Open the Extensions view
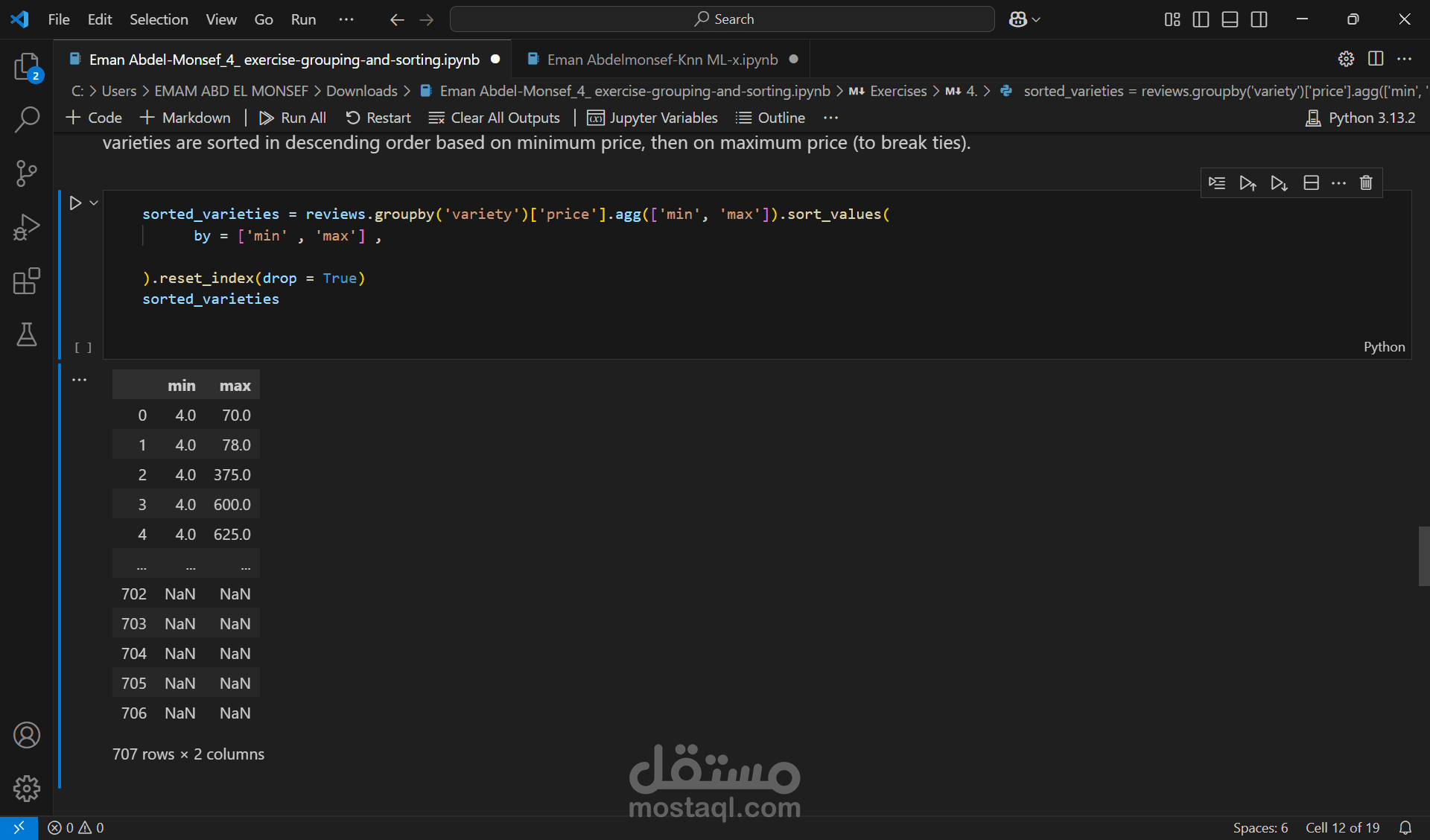 (27, 281)
